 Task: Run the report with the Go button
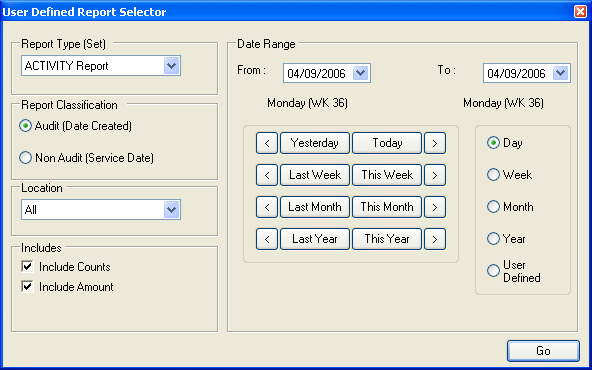point(543,351)
